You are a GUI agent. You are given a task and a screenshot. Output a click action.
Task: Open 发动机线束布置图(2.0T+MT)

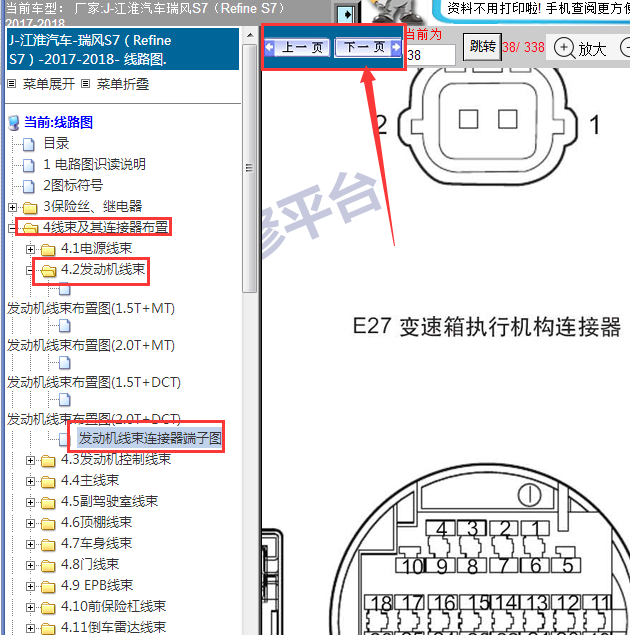[x=91, y=345]
